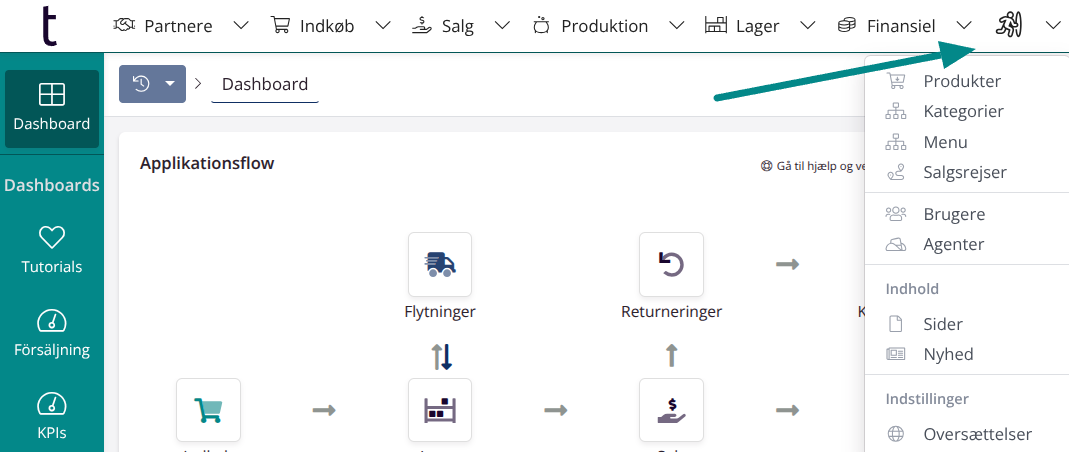Open the Returneringer undo icon tile
1069x452 pixels.
click(x=671, y=264)
